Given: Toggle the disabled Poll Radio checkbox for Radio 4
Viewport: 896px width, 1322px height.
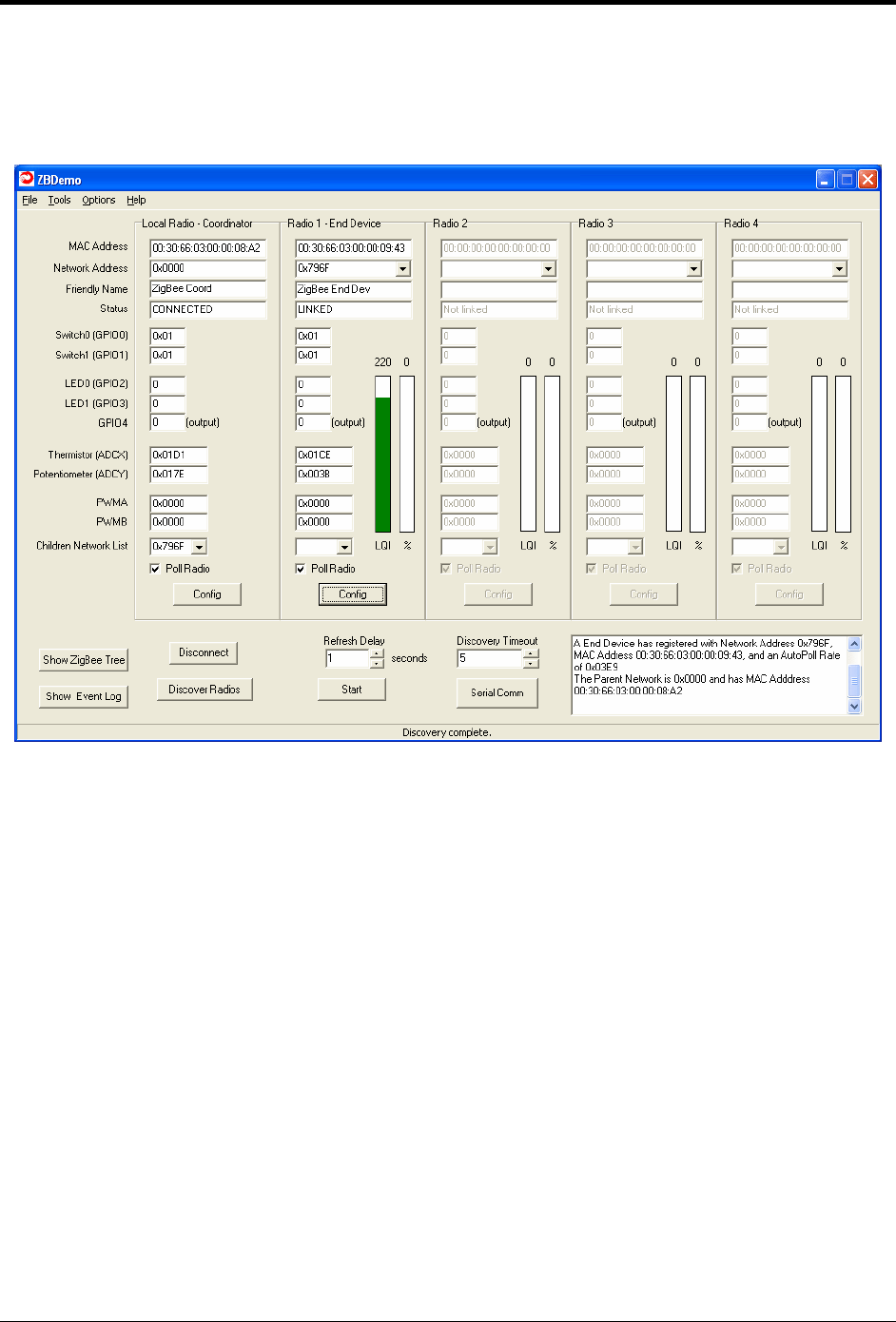Looking at the screenshot, I should 737,569.
